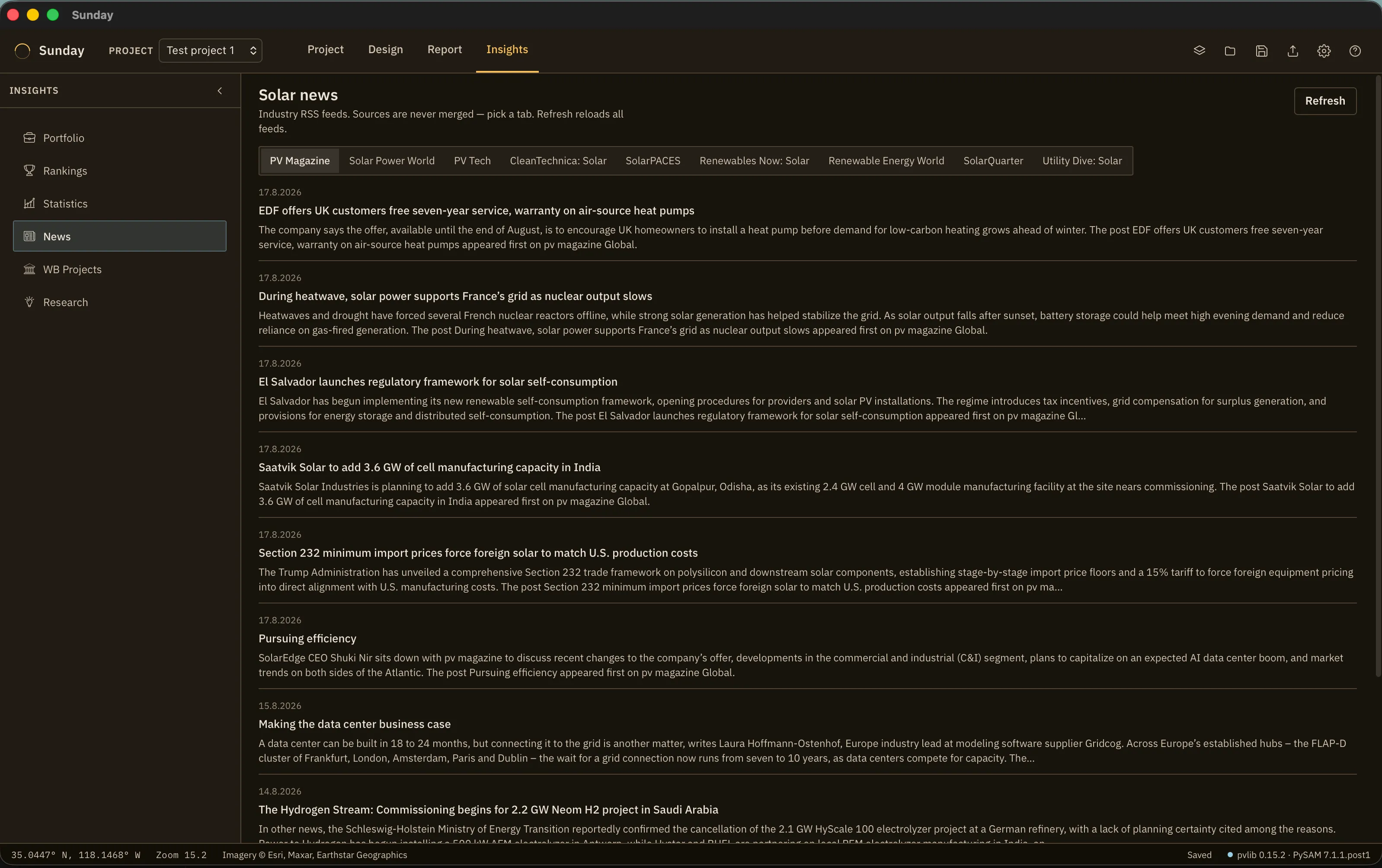Open the folder icon in top toolbar
Viewport: 1382px width, 868px height.
1230,51
